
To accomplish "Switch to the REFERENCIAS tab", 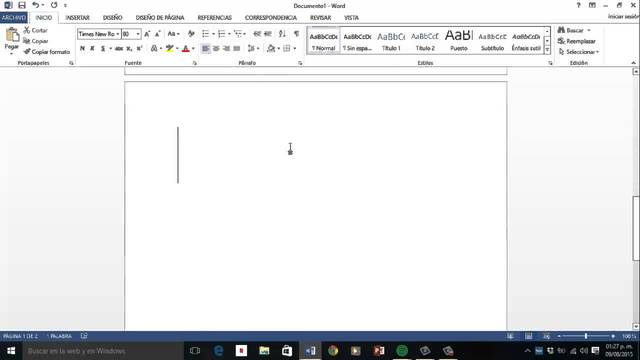I will click(214, 18).
